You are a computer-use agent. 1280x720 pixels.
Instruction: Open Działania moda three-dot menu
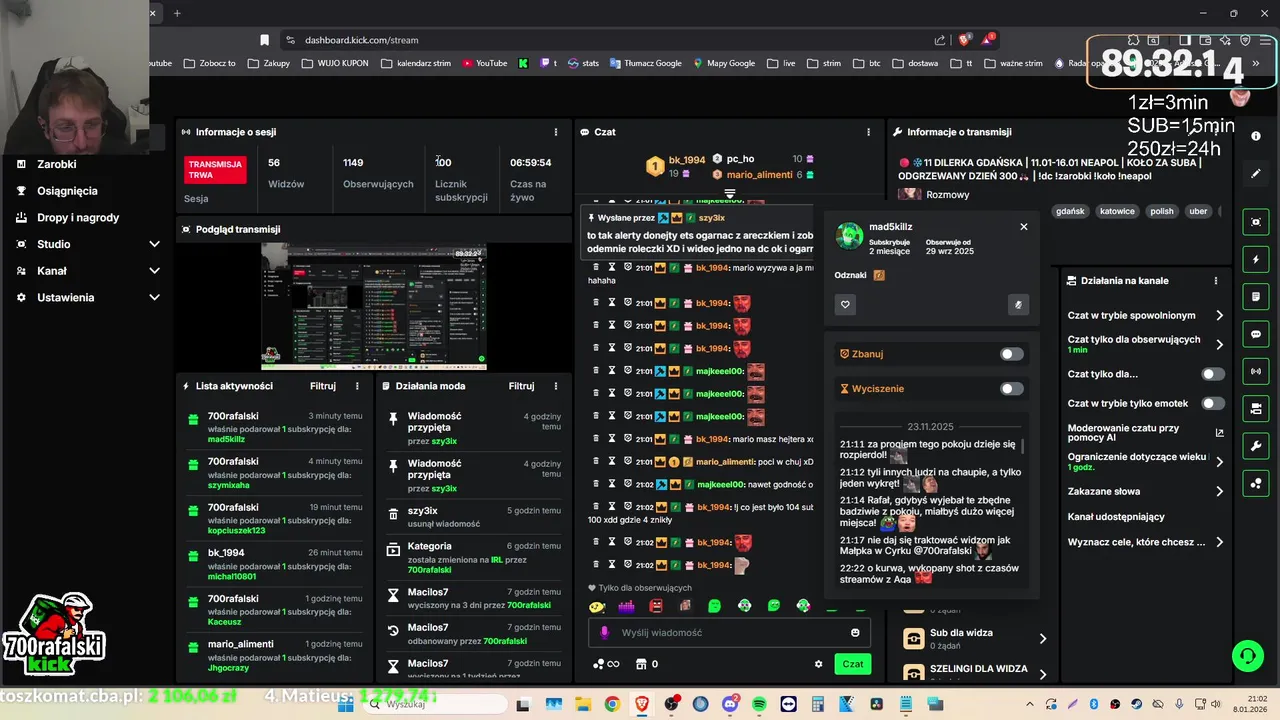coord(556,386)
